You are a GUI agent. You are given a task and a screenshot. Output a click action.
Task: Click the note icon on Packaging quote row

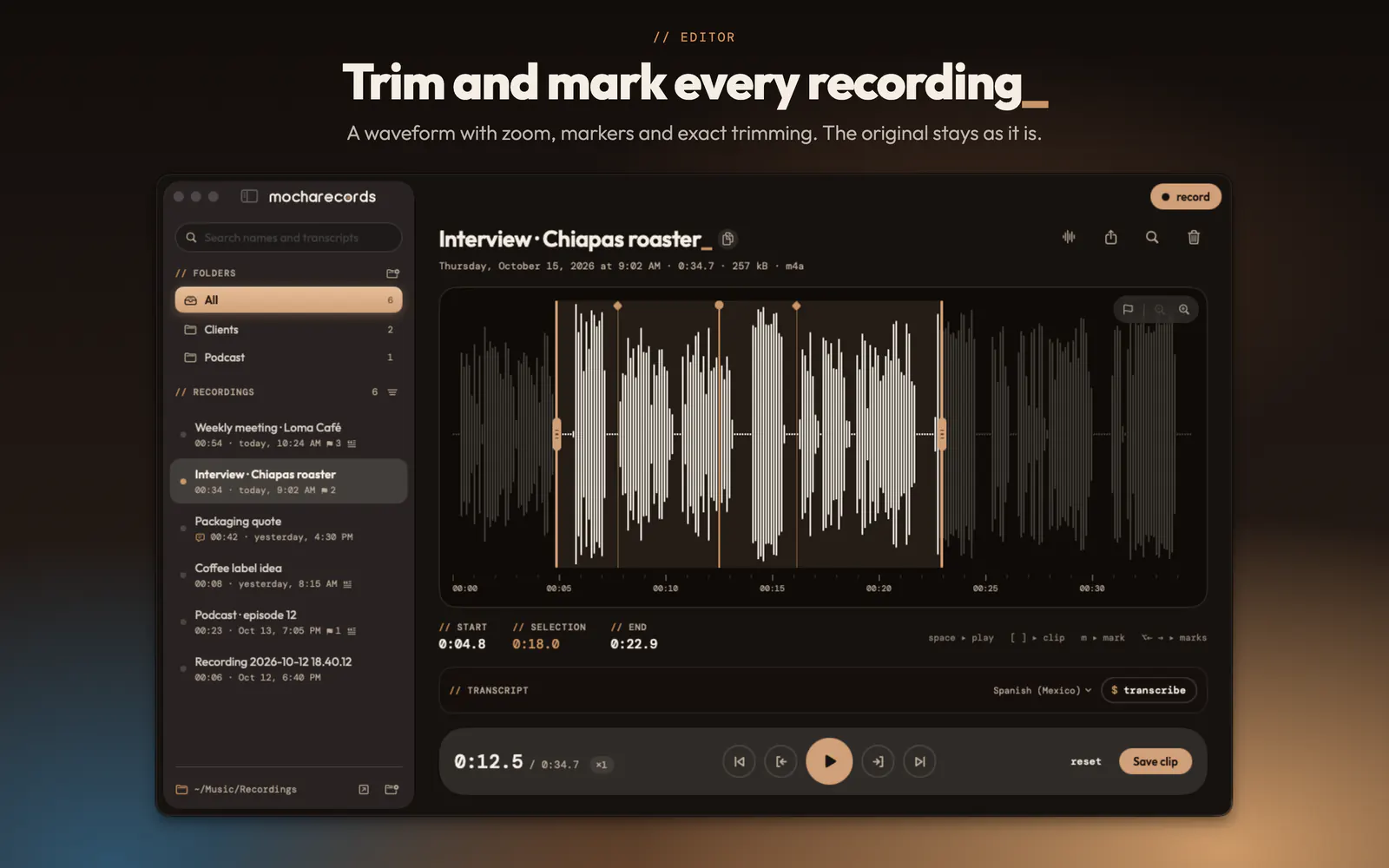pos(201,537)
